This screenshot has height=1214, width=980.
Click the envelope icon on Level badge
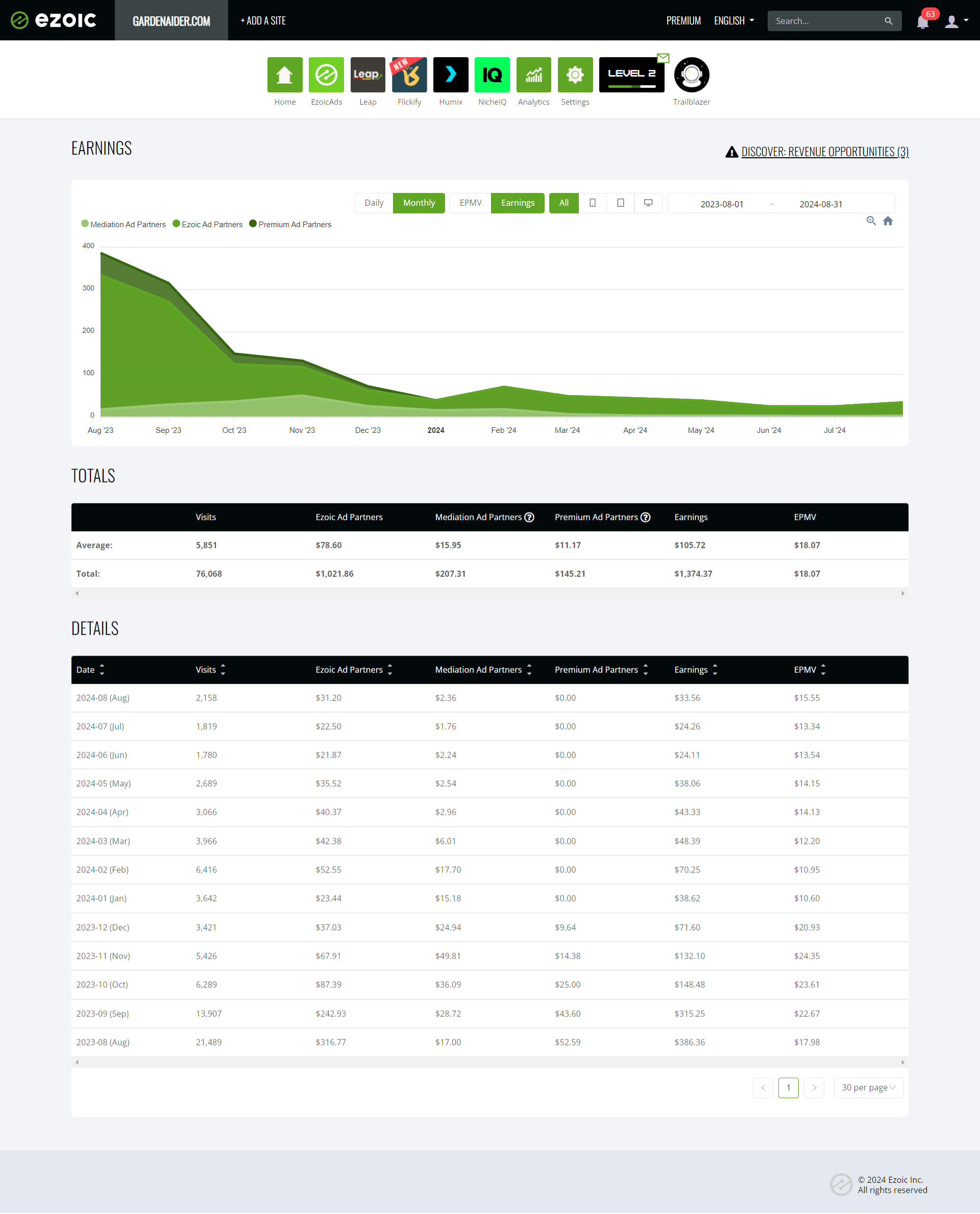coord(664,58)
